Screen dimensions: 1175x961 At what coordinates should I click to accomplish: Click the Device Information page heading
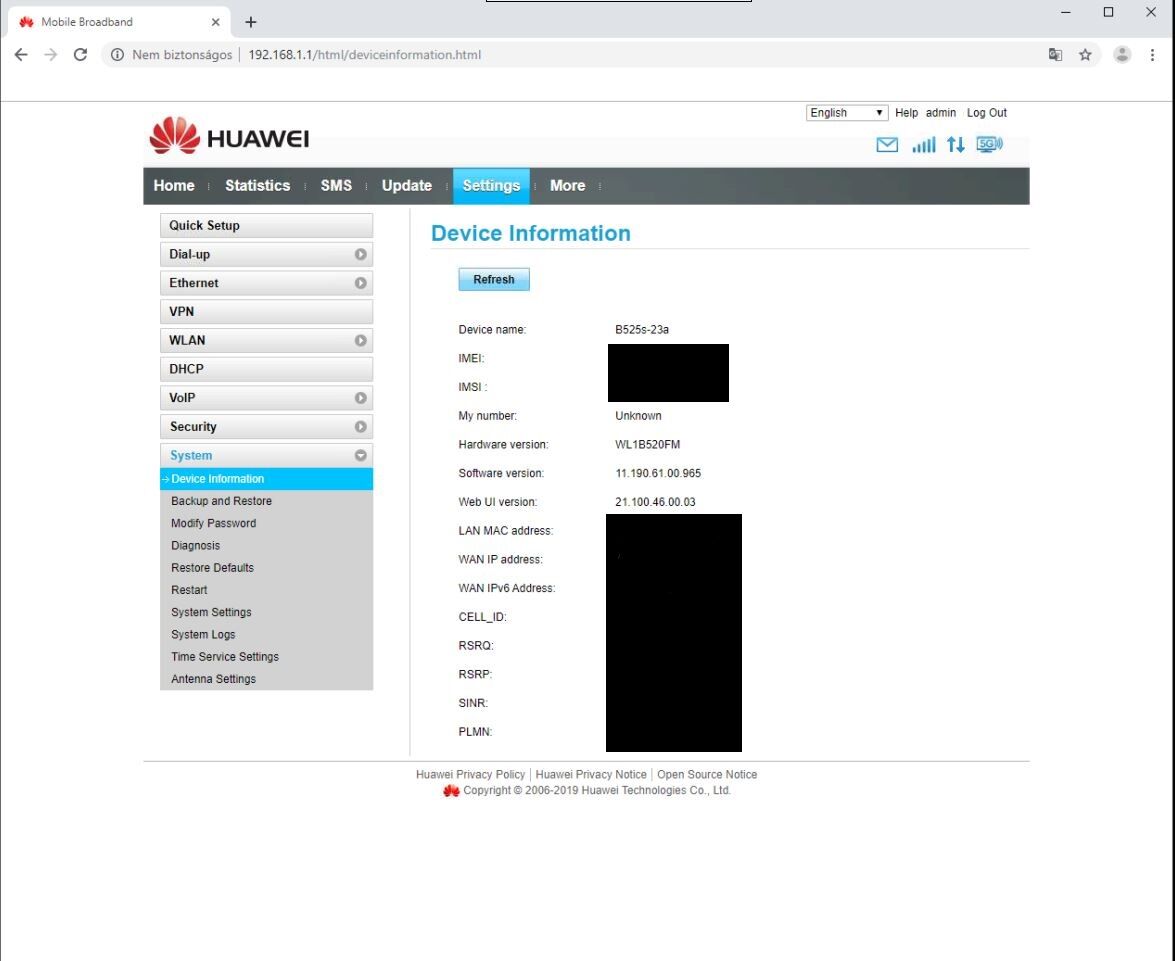[531, 233]
